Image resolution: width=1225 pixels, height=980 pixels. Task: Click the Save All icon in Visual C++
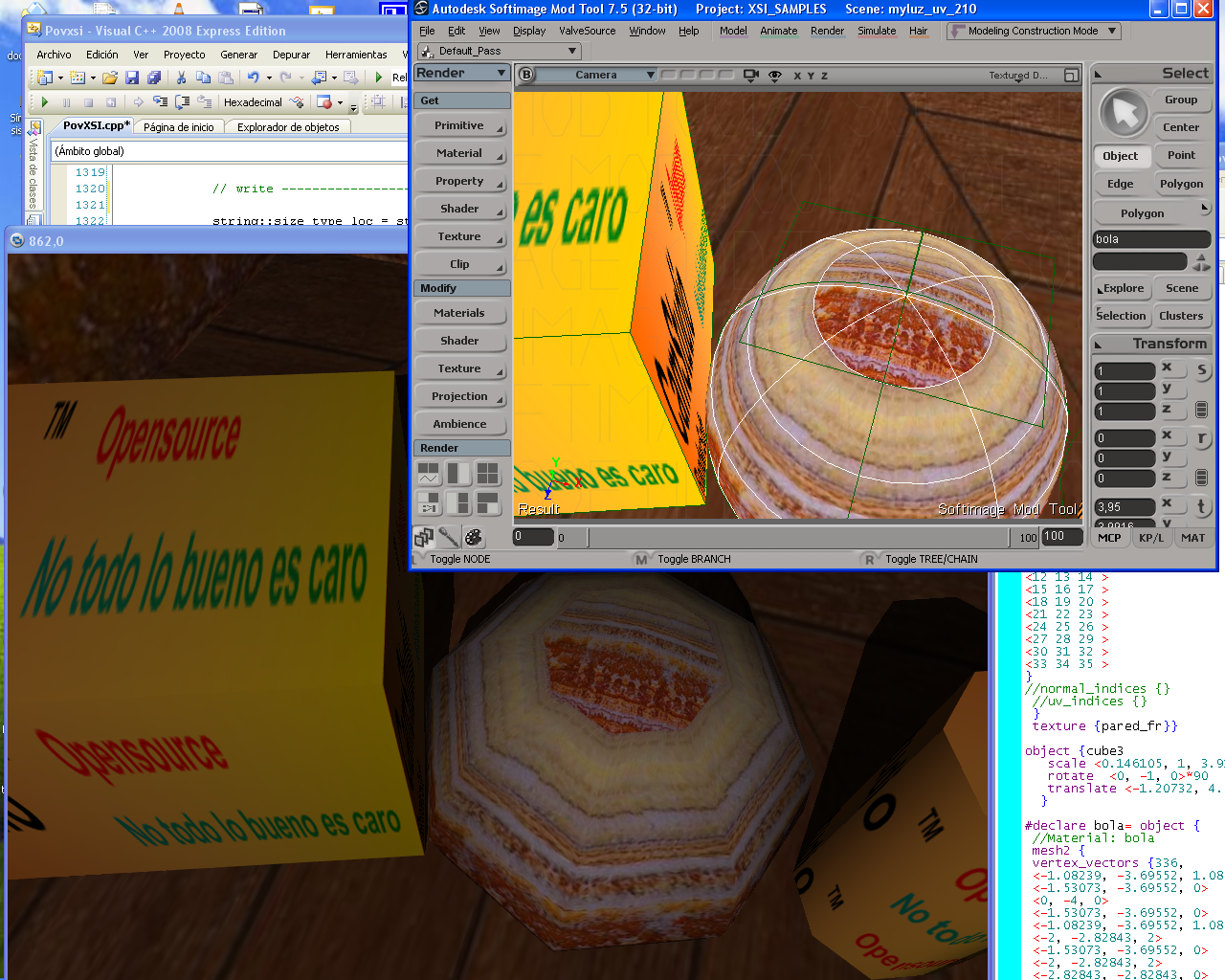tap(153, 78)
